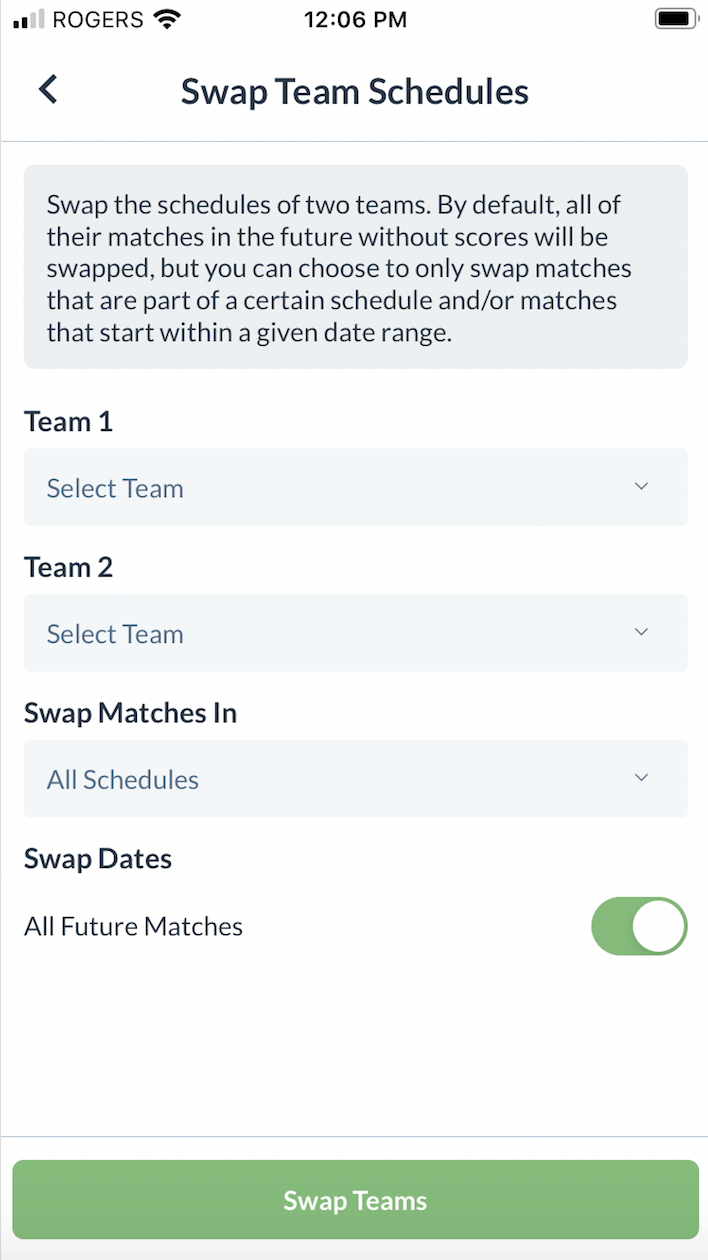Click the battery indicator icon
This screenshot has width=708, height=1260.
pyautogui.click(x=677, y=19)
